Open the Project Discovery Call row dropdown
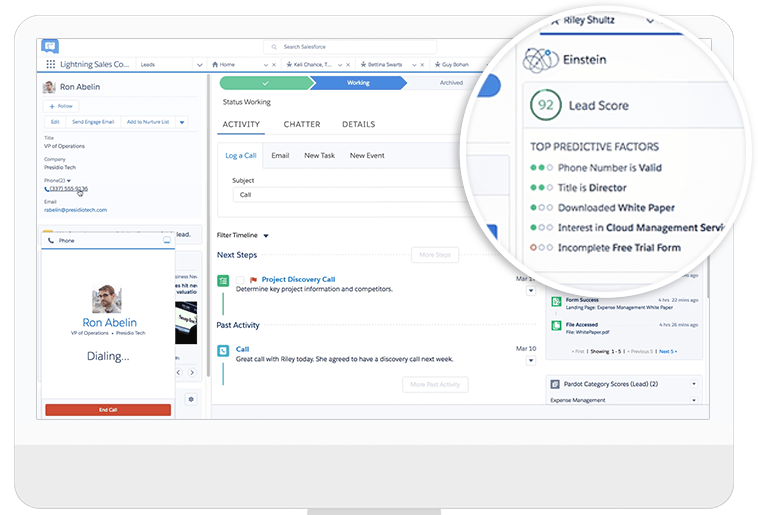This screenshot has width=758, height=515. click(x=531, y=291)
